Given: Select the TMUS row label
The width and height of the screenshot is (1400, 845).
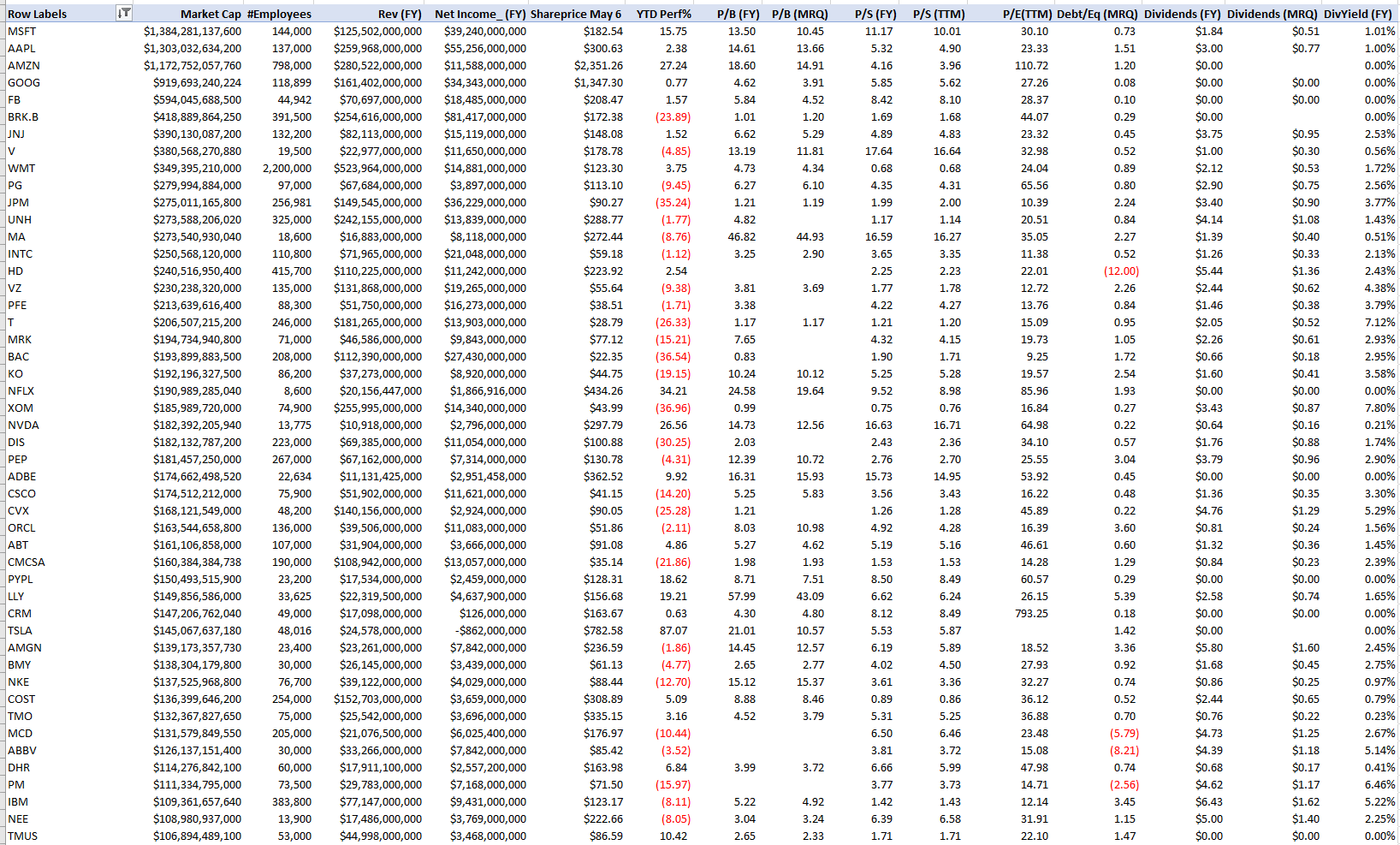Looking at the screenshot, I should (22, 836).
